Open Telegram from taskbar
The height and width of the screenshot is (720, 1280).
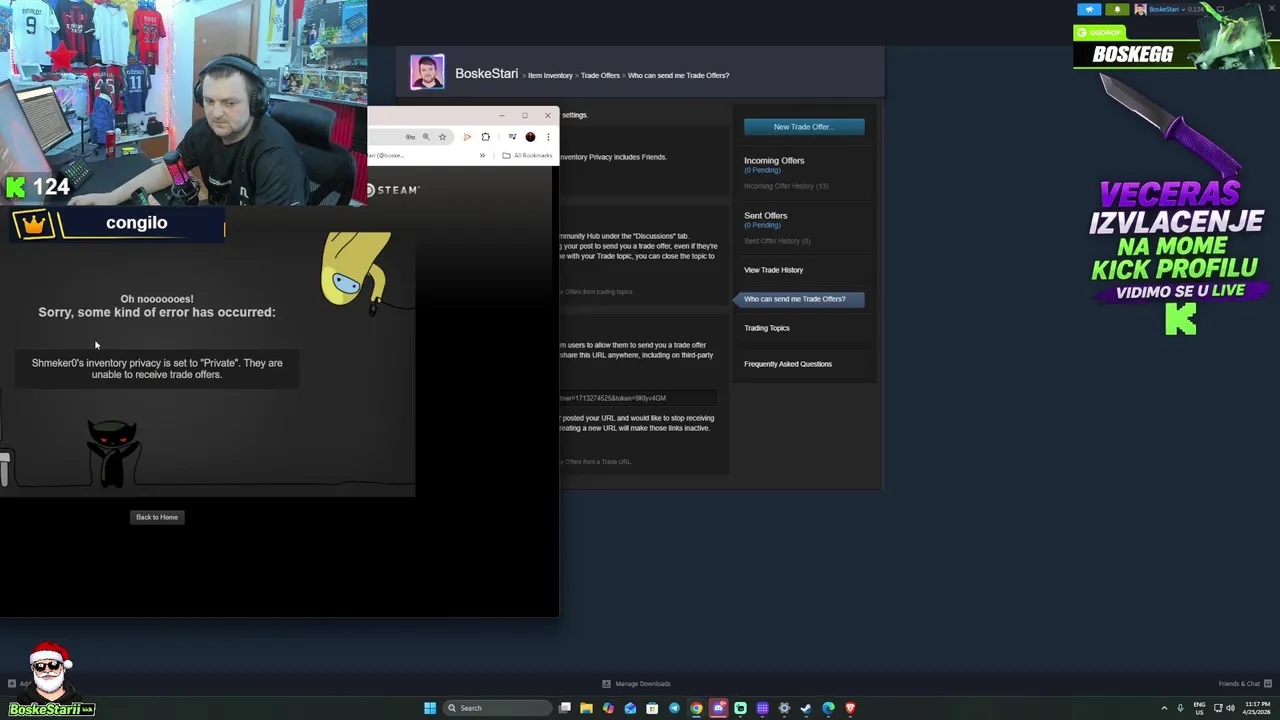pos(674,708)
